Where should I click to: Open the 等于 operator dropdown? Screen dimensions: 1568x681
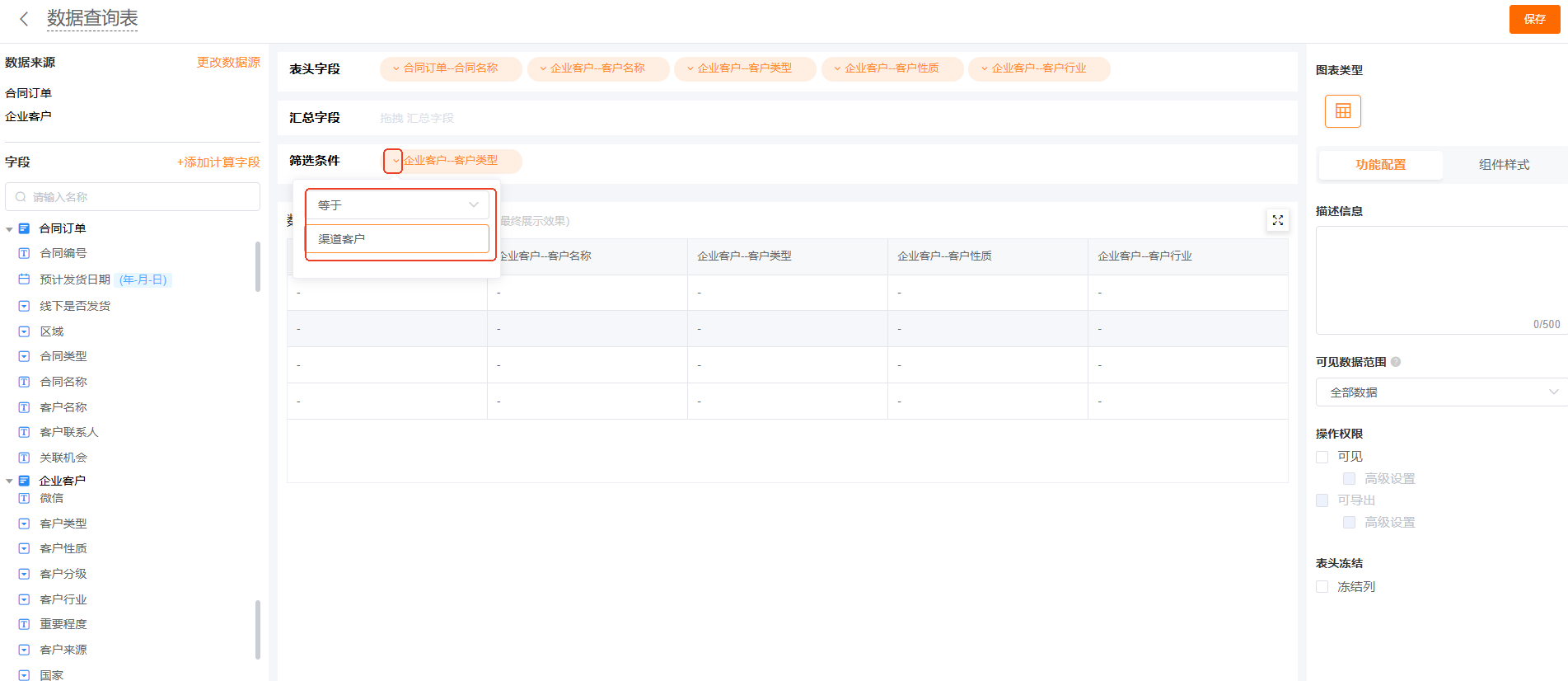pos(397,205)
